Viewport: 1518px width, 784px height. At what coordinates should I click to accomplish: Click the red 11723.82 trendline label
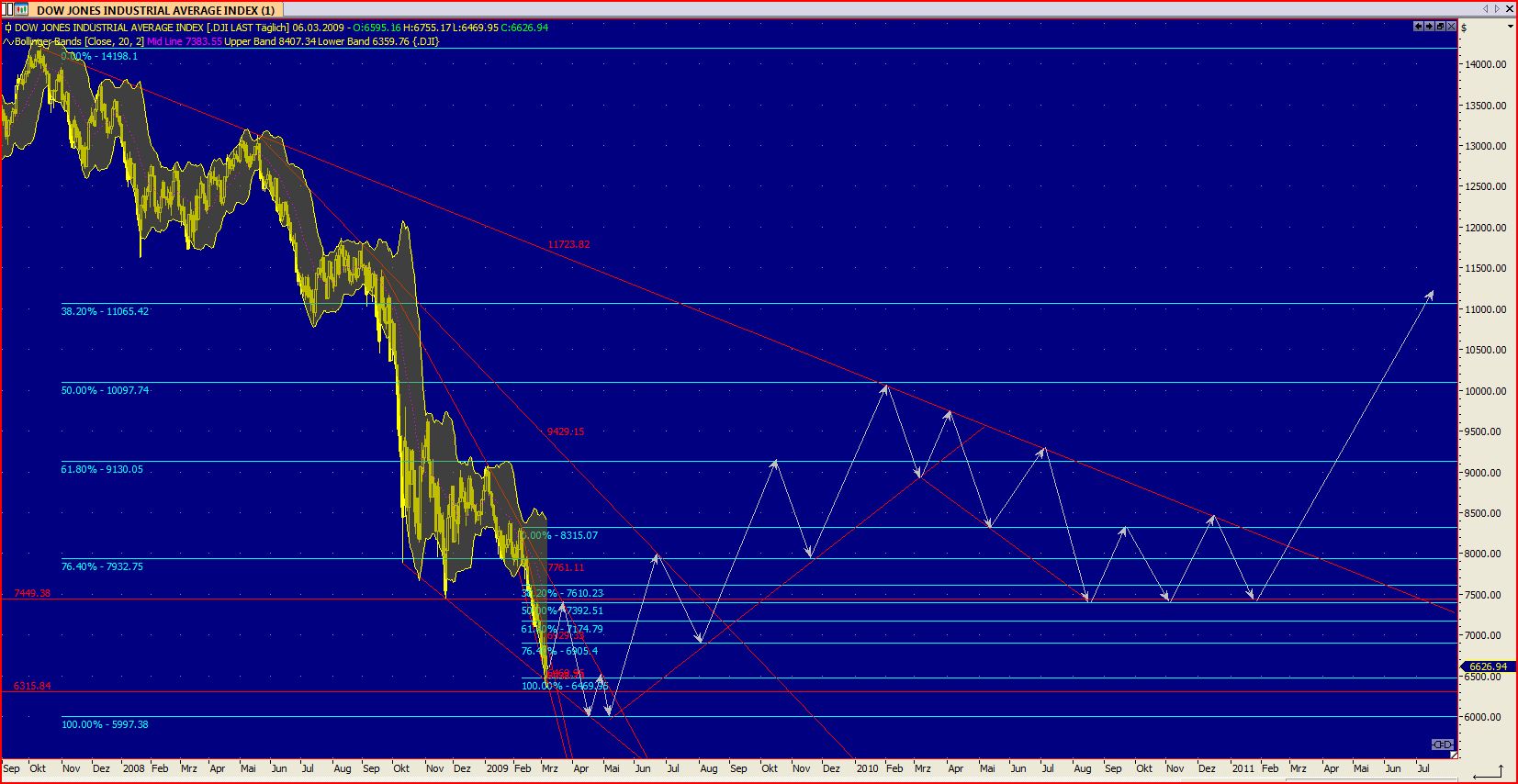[568, 245]
